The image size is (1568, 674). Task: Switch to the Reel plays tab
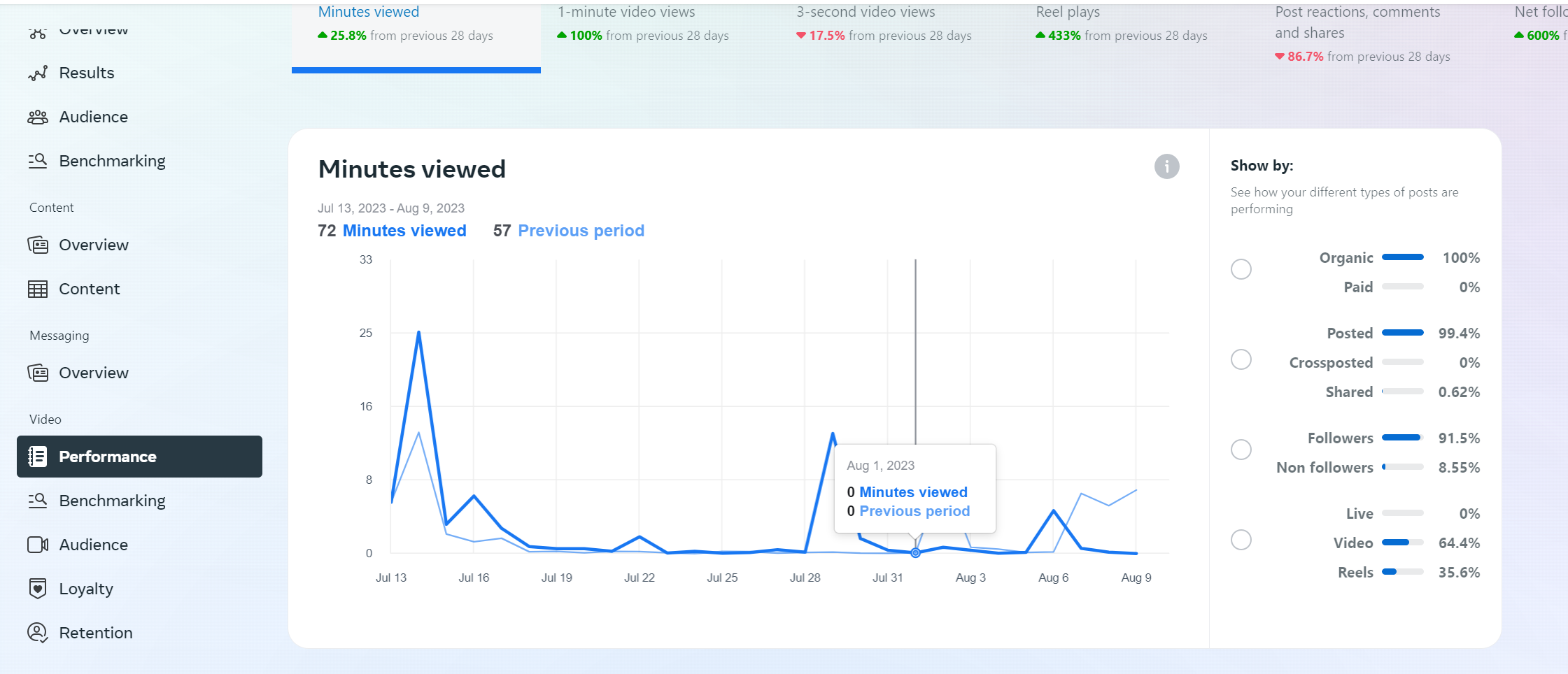point(1121,24)
